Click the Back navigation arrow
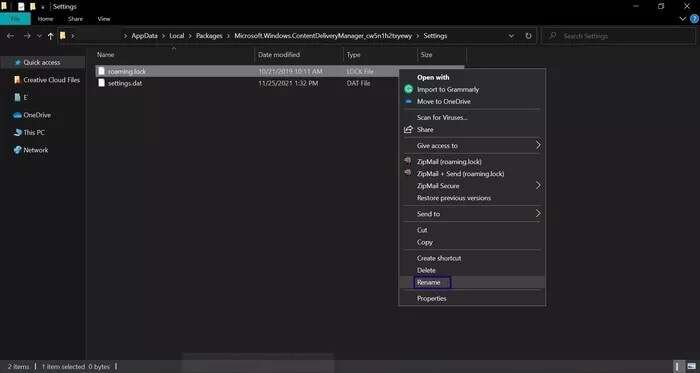Viewport: 700px width, 373px height. 11,36
